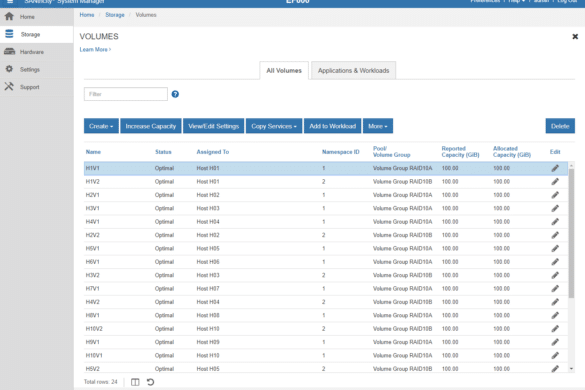Edit volume H2V2 with pencil icon
Image resolution: width=585 pixels, height=390 pixels.
click(555, 235)
